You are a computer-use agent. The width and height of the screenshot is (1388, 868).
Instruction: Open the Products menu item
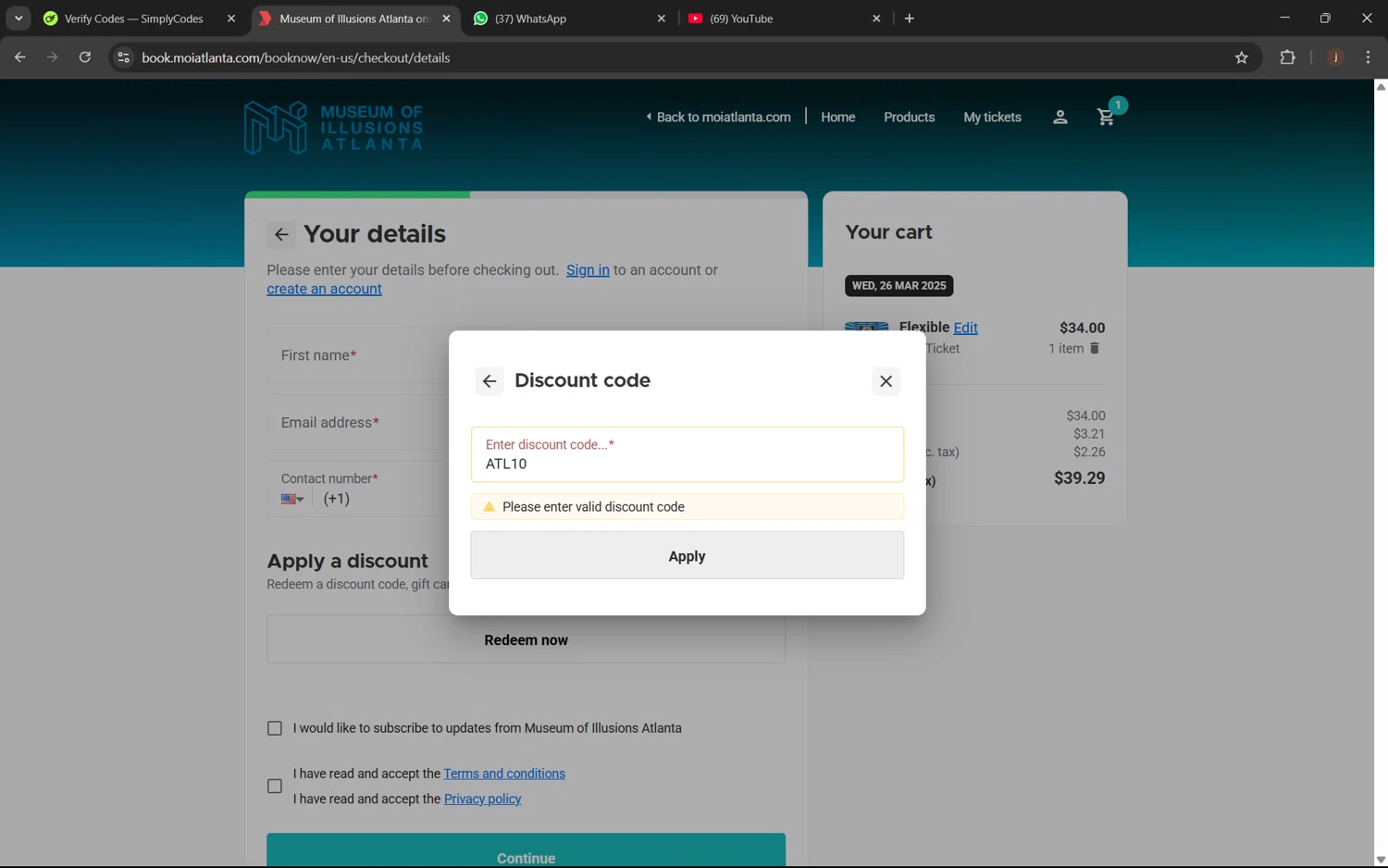click(909, 118)
